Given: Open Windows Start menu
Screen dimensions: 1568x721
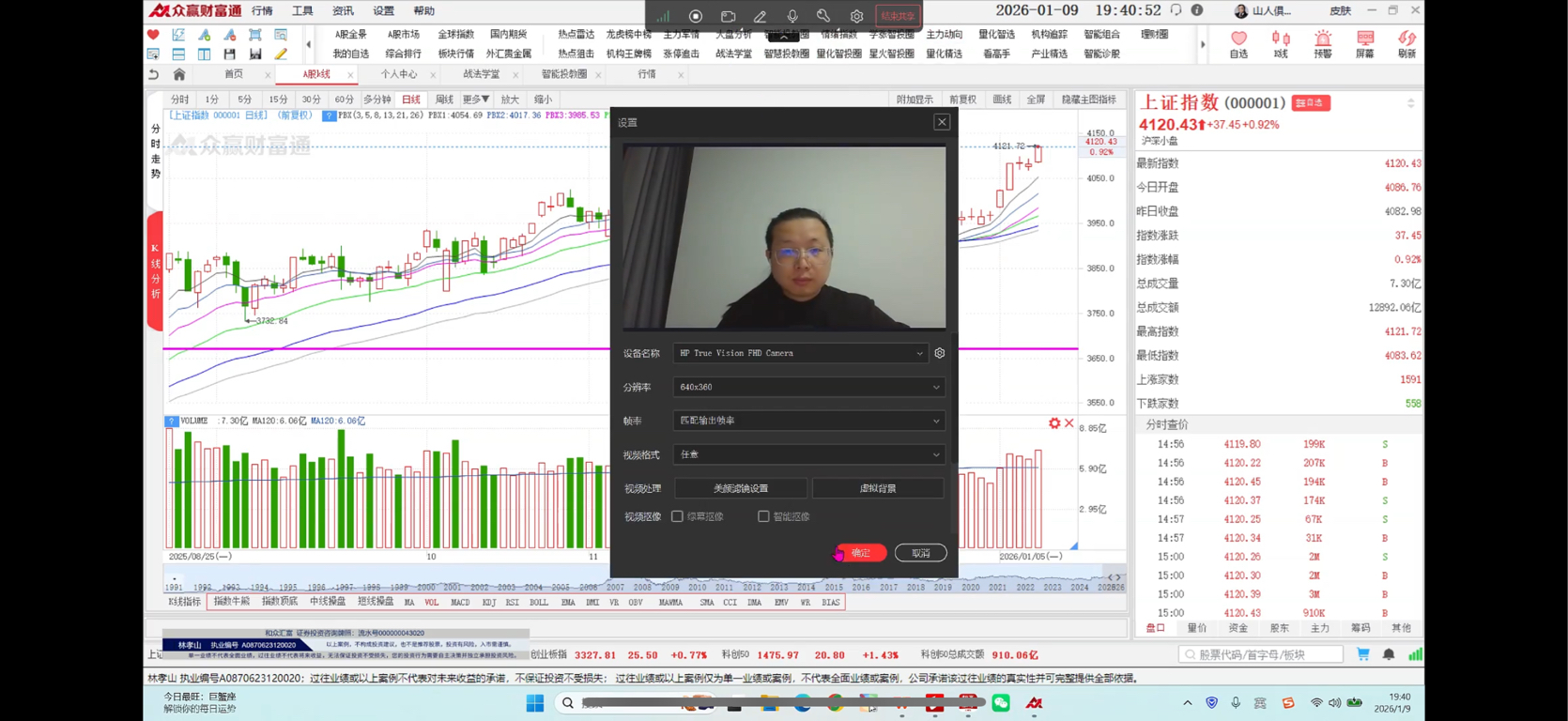Looking at the screenshot, I should coord(535,703).
